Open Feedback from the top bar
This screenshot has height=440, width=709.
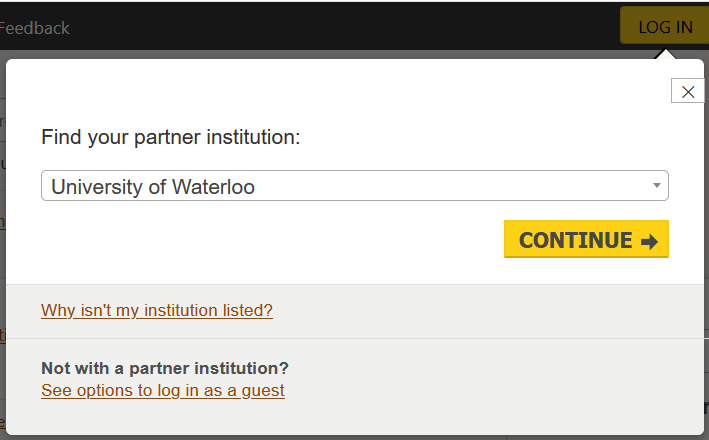[x=35, y=28]
